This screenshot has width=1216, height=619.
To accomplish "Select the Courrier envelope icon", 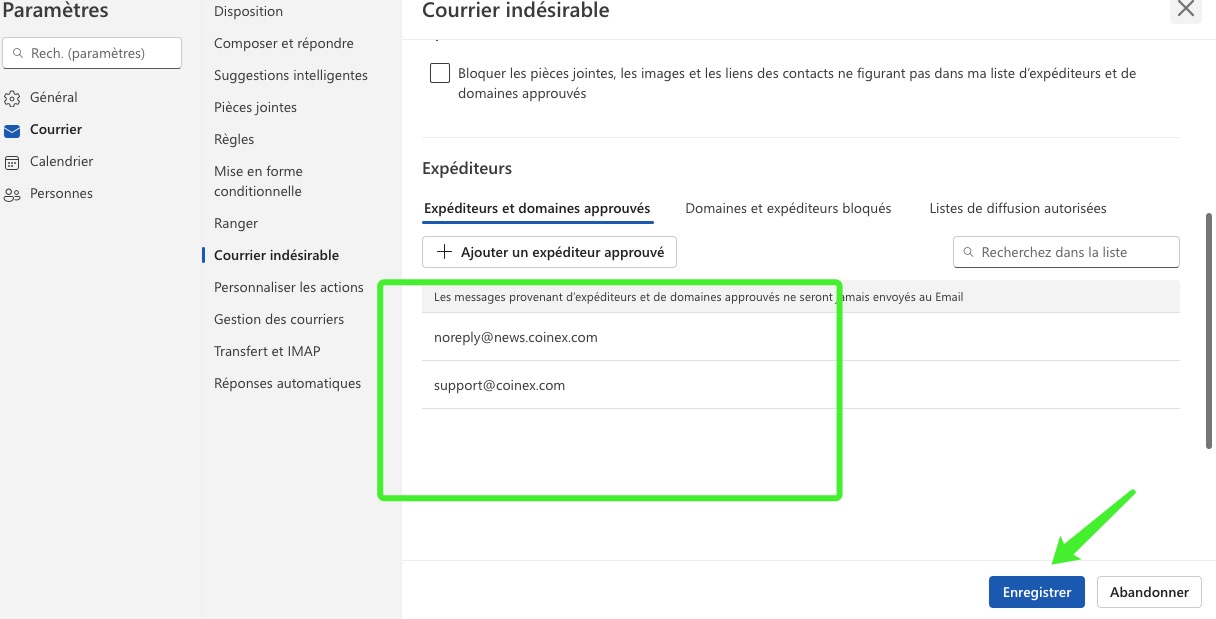I will pos(12,130).
